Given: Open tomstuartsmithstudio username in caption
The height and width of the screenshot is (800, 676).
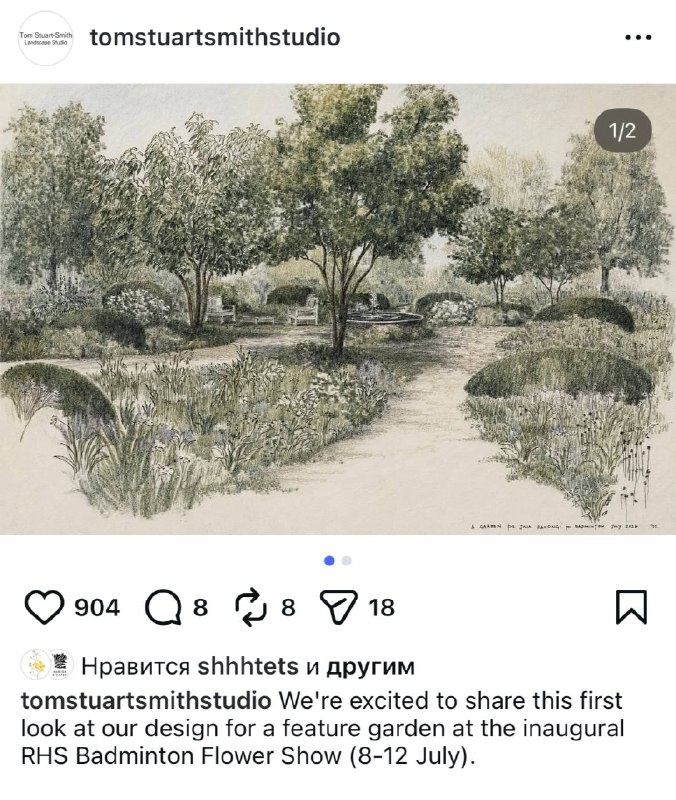Looking at the screenshot, I should click(146, 701).
